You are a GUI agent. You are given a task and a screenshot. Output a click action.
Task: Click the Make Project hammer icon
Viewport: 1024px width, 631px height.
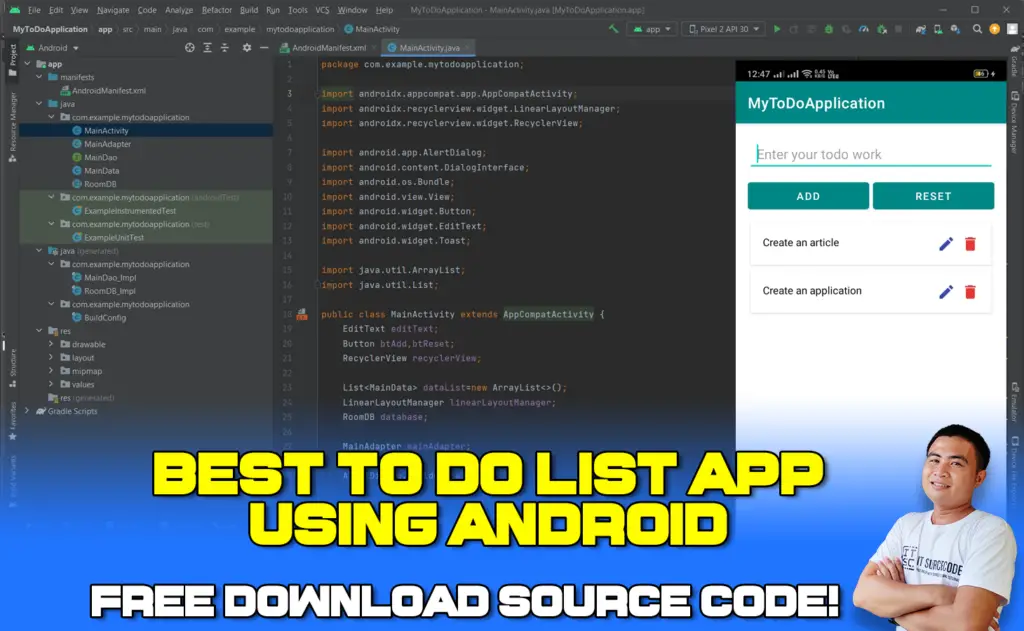click(x=613, y=29)
